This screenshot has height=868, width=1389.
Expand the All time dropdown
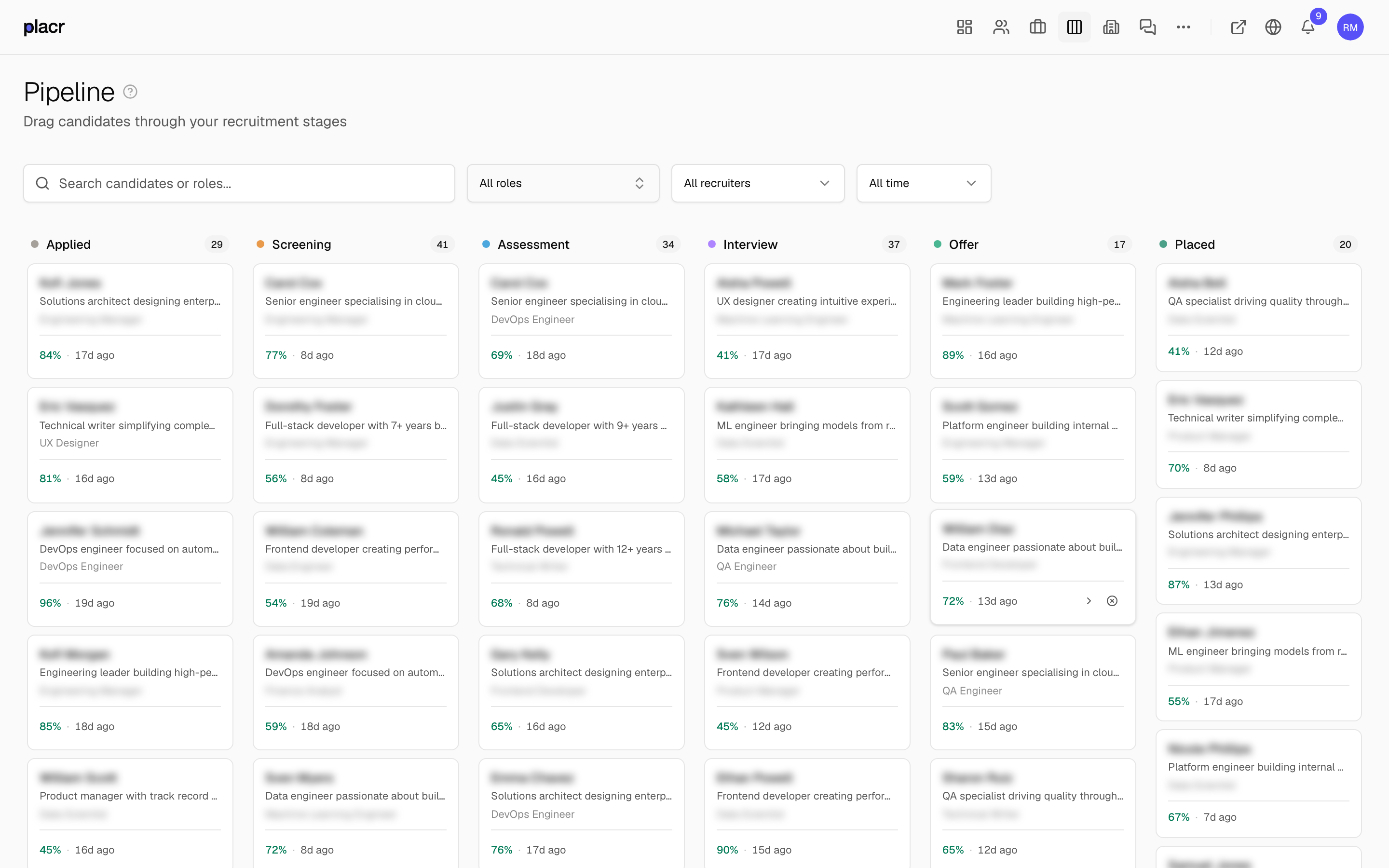click(x=924, y=183)
